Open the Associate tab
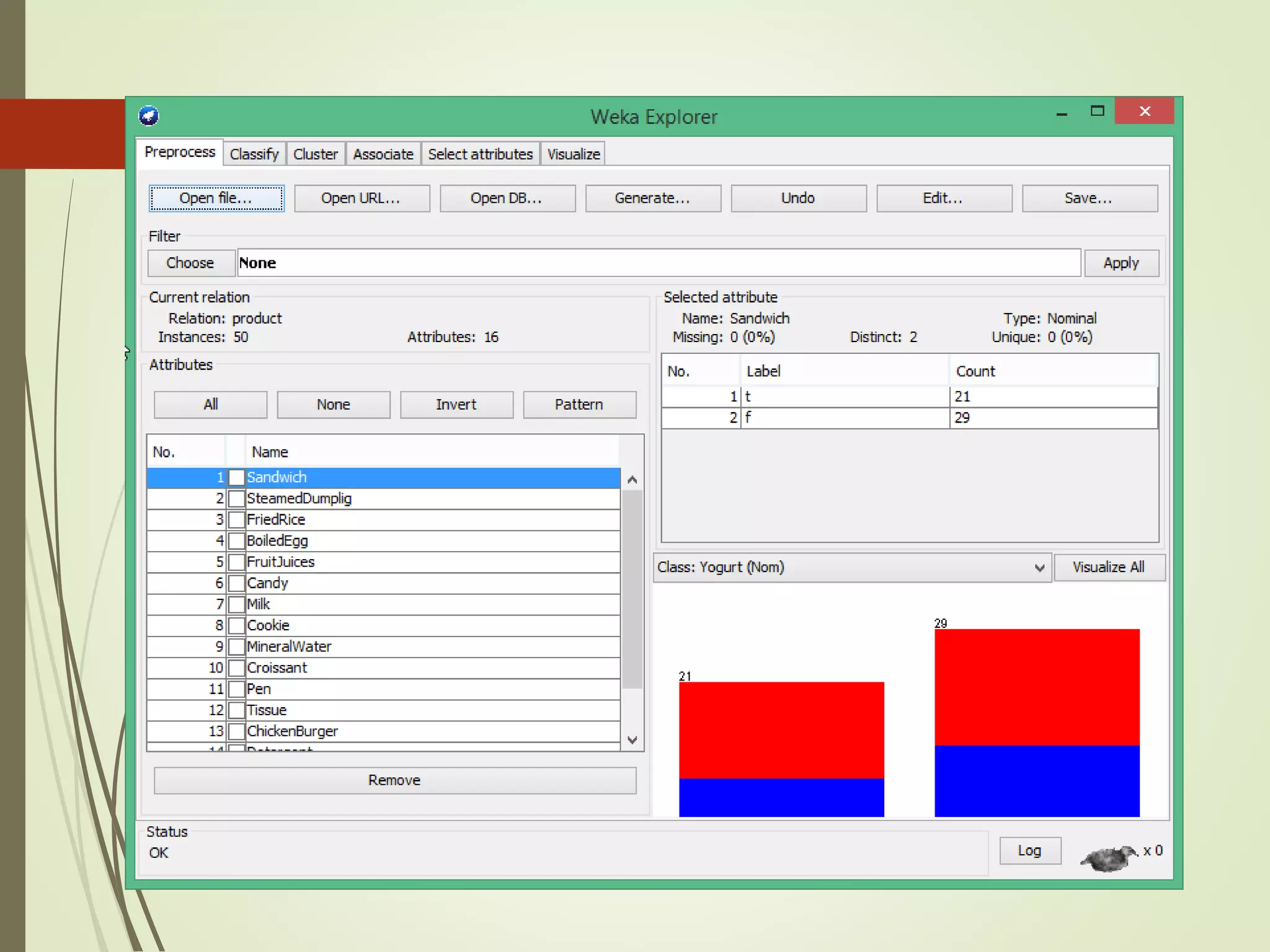1270x952 pixels. (383, 154)
